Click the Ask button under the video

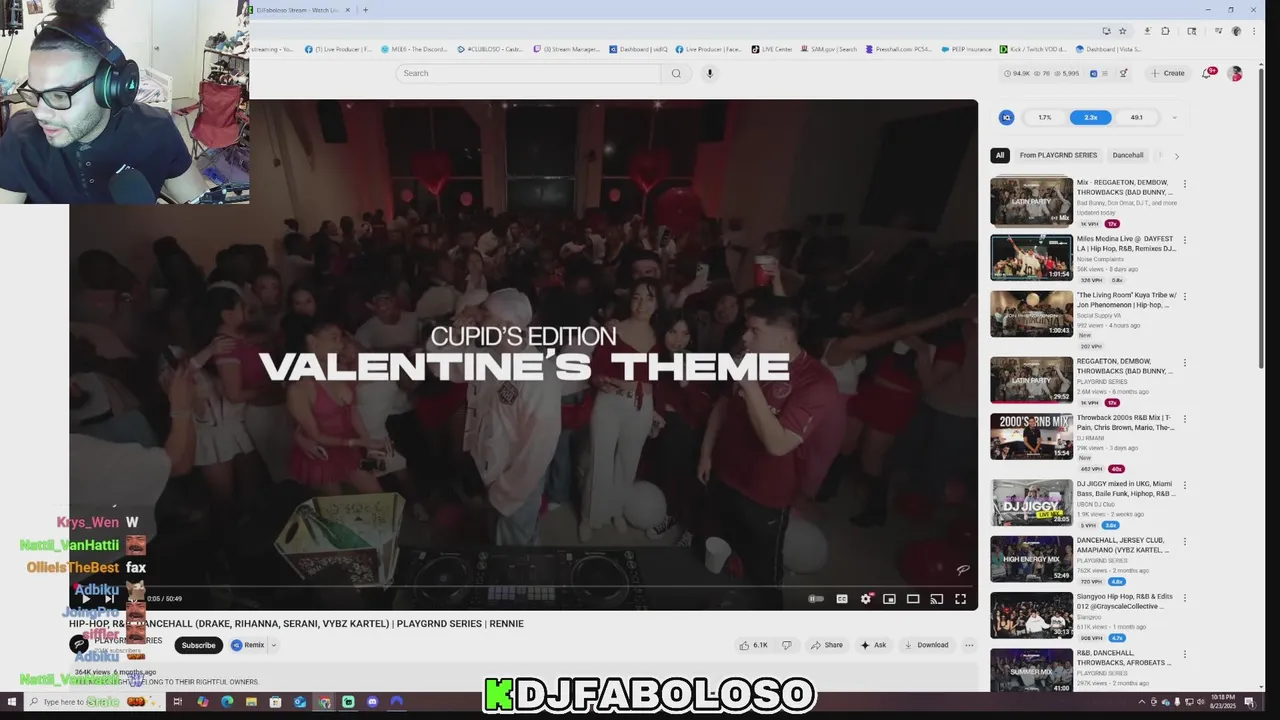(x=873, y=645)
